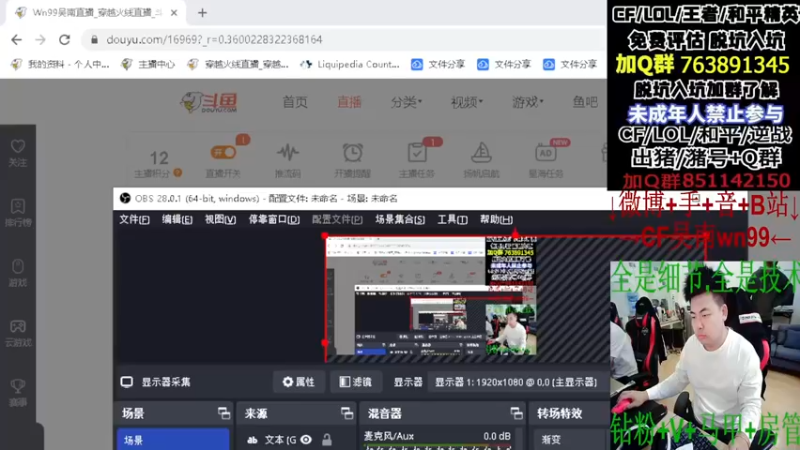
Task: Click the 显示器采集 source label
Action: (166, 382)
